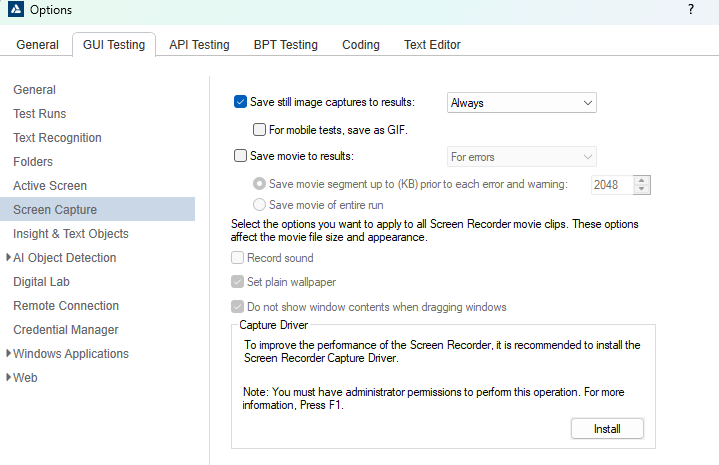The height and width of the screenshot is (465, 719).
Task: Select the GUI Testing tab
Action: (114, 45)
